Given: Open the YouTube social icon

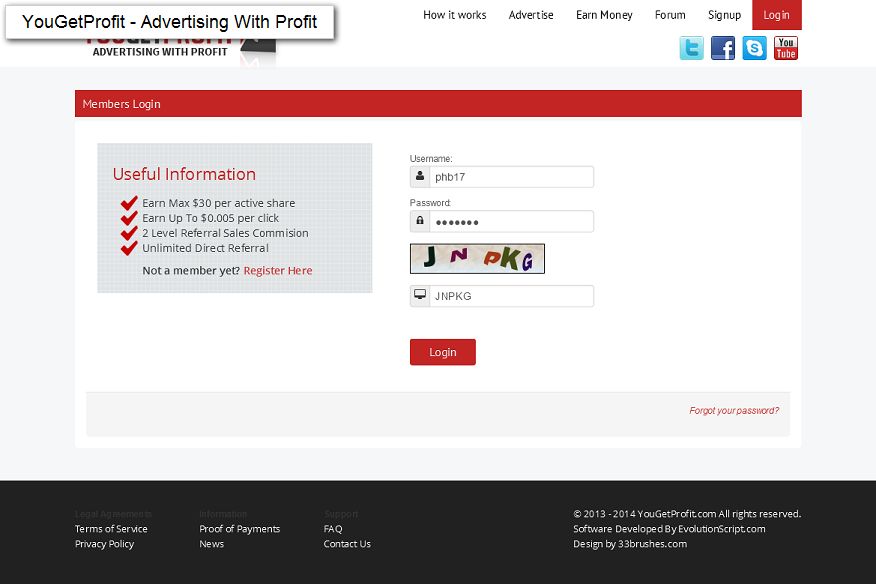Looking at the screenshot, I should pos(786,48).
